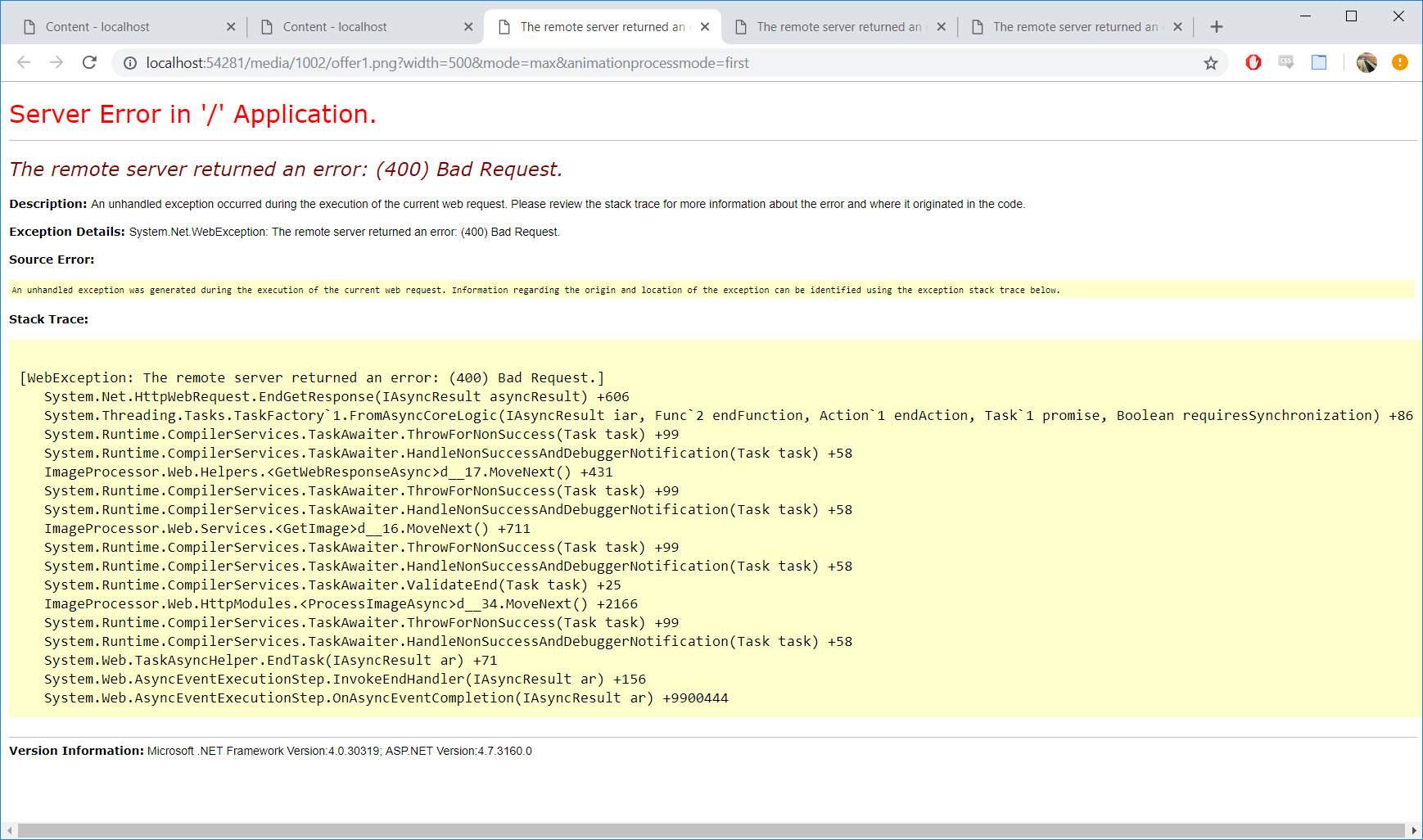Click the 'Exception Details:' label

tap(67, 232)
